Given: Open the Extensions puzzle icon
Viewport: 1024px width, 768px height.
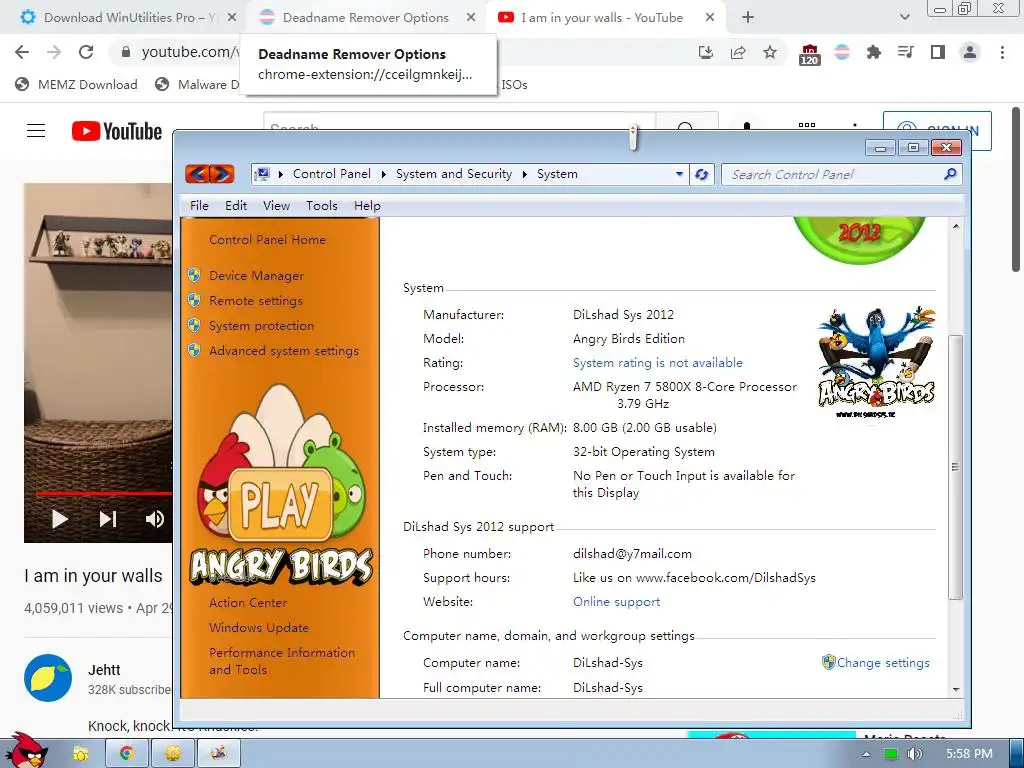Looking at the screenshot, I should pos(873,52).
